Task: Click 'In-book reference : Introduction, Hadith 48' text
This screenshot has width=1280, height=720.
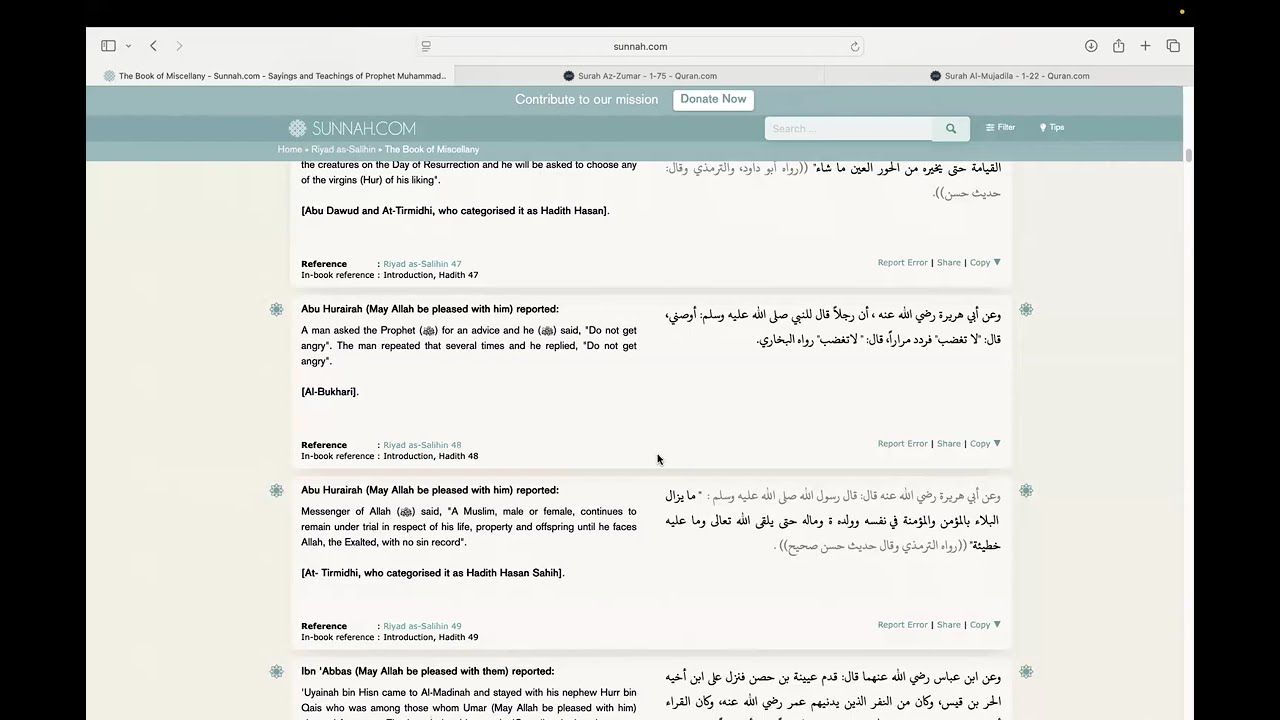Action: tap(390, 456)
